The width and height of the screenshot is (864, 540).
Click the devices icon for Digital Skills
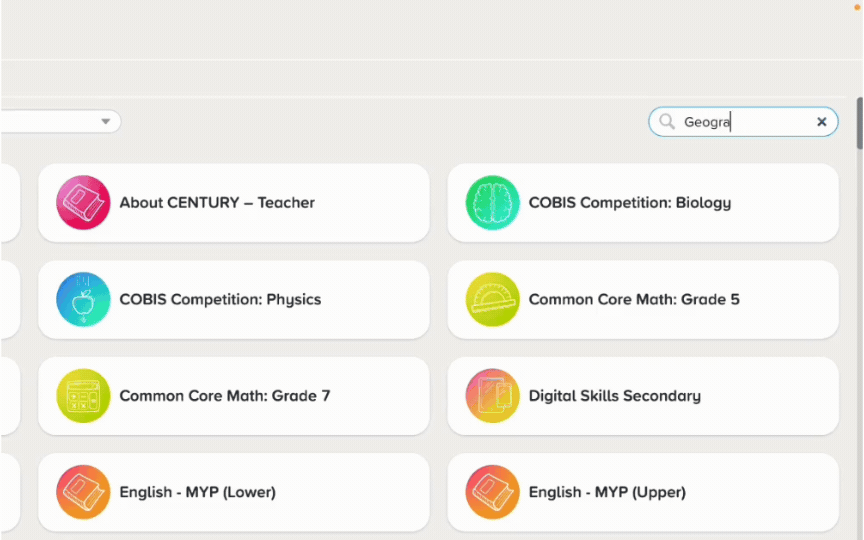(x=493, y=396)
